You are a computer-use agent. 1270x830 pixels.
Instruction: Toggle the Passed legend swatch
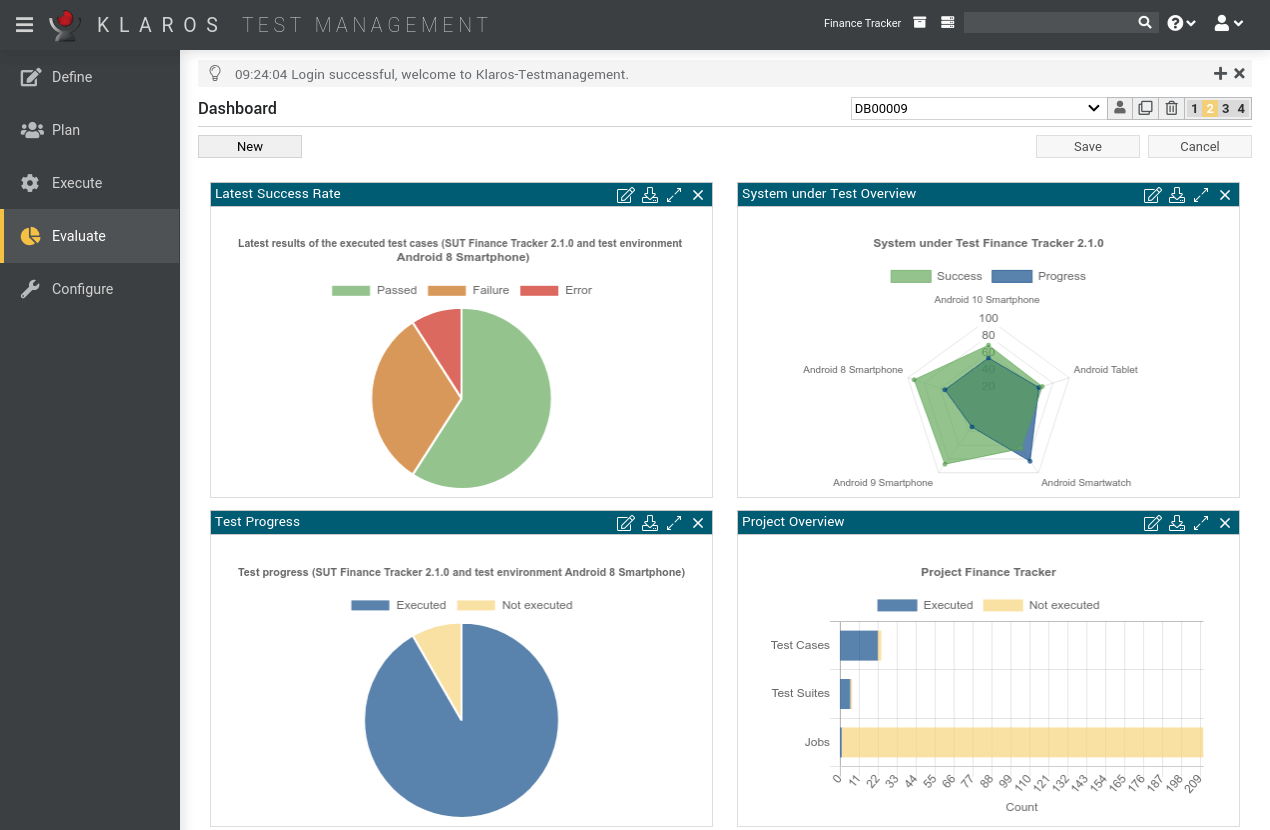(351, 290)
